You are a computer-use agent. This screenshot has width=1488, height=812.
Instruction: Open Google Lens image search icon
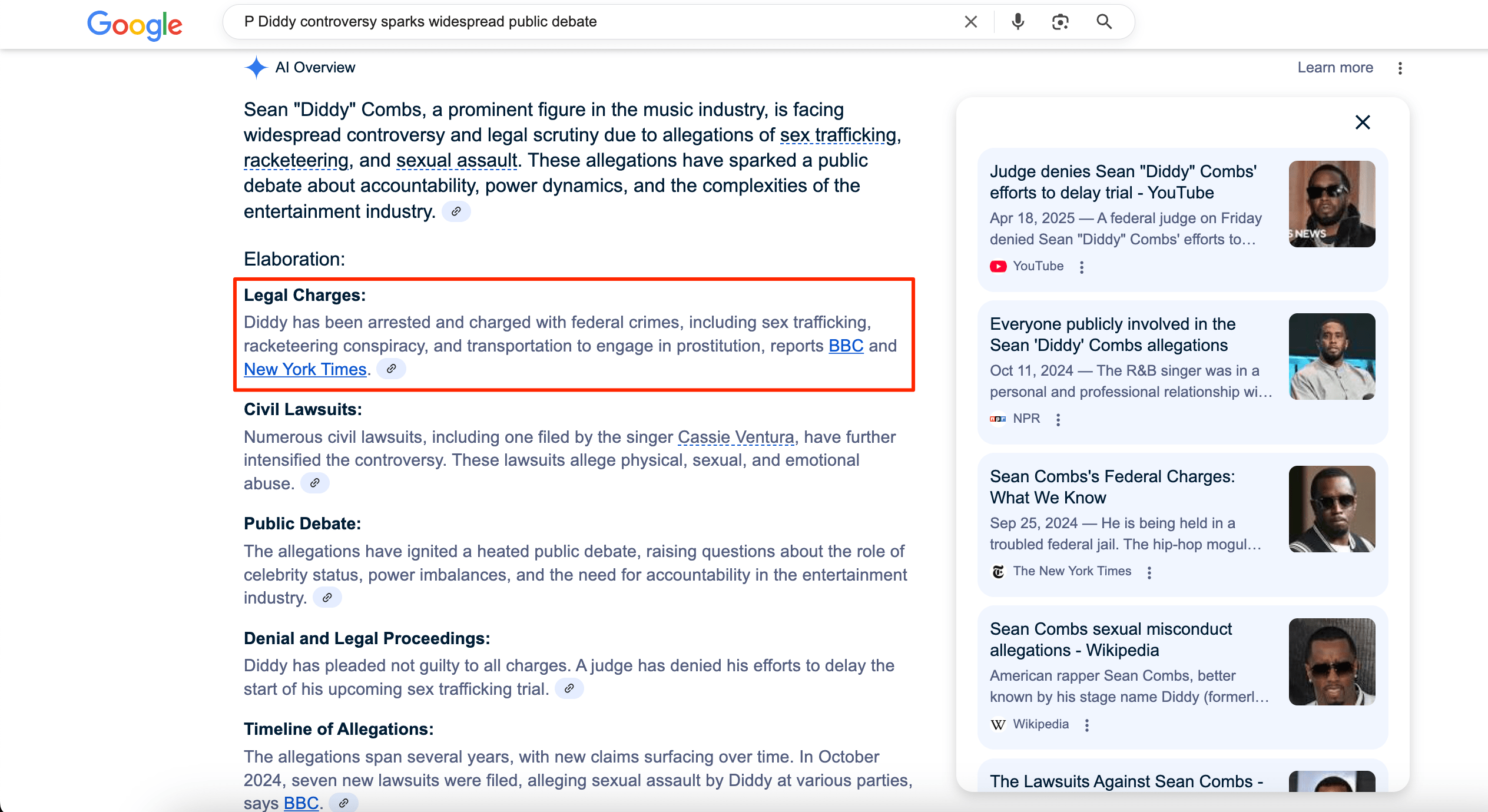[x=1060, y=22]
